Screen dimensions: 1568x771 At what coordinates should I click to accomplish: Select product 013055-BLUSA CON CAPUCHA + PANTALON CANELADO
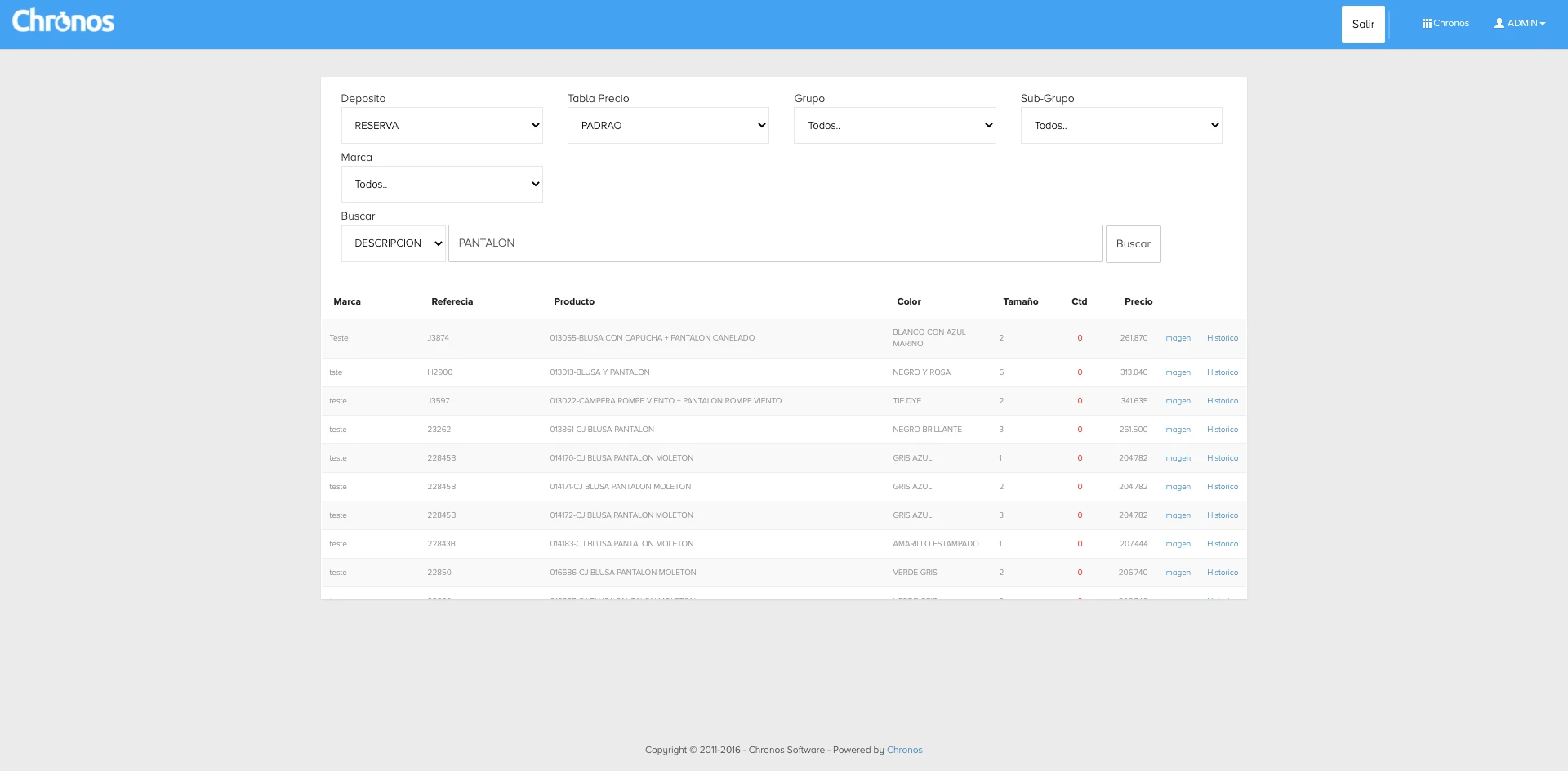[x=653, y=338]
